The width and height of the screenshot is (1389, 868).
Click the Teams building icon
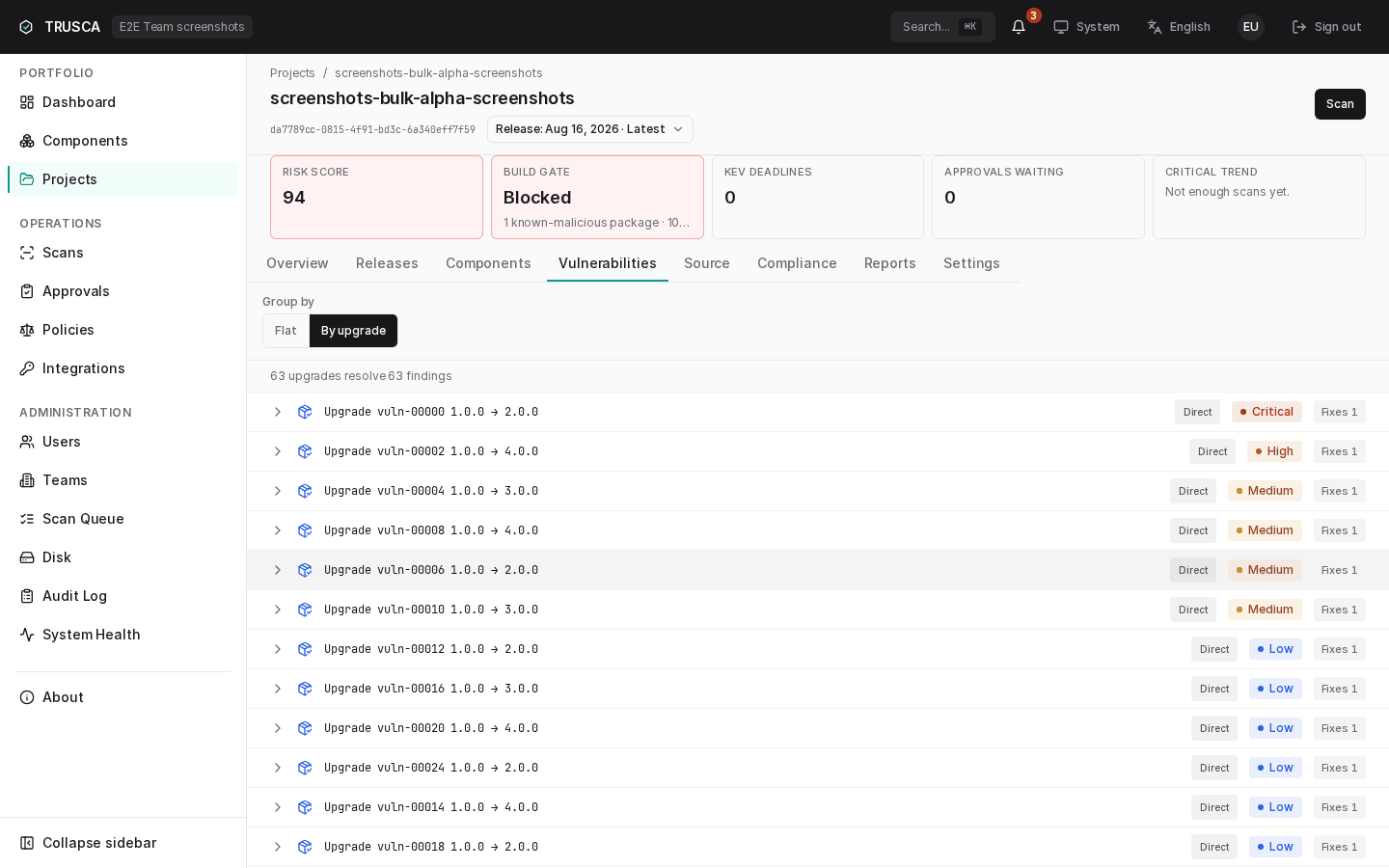coord(27,480)
